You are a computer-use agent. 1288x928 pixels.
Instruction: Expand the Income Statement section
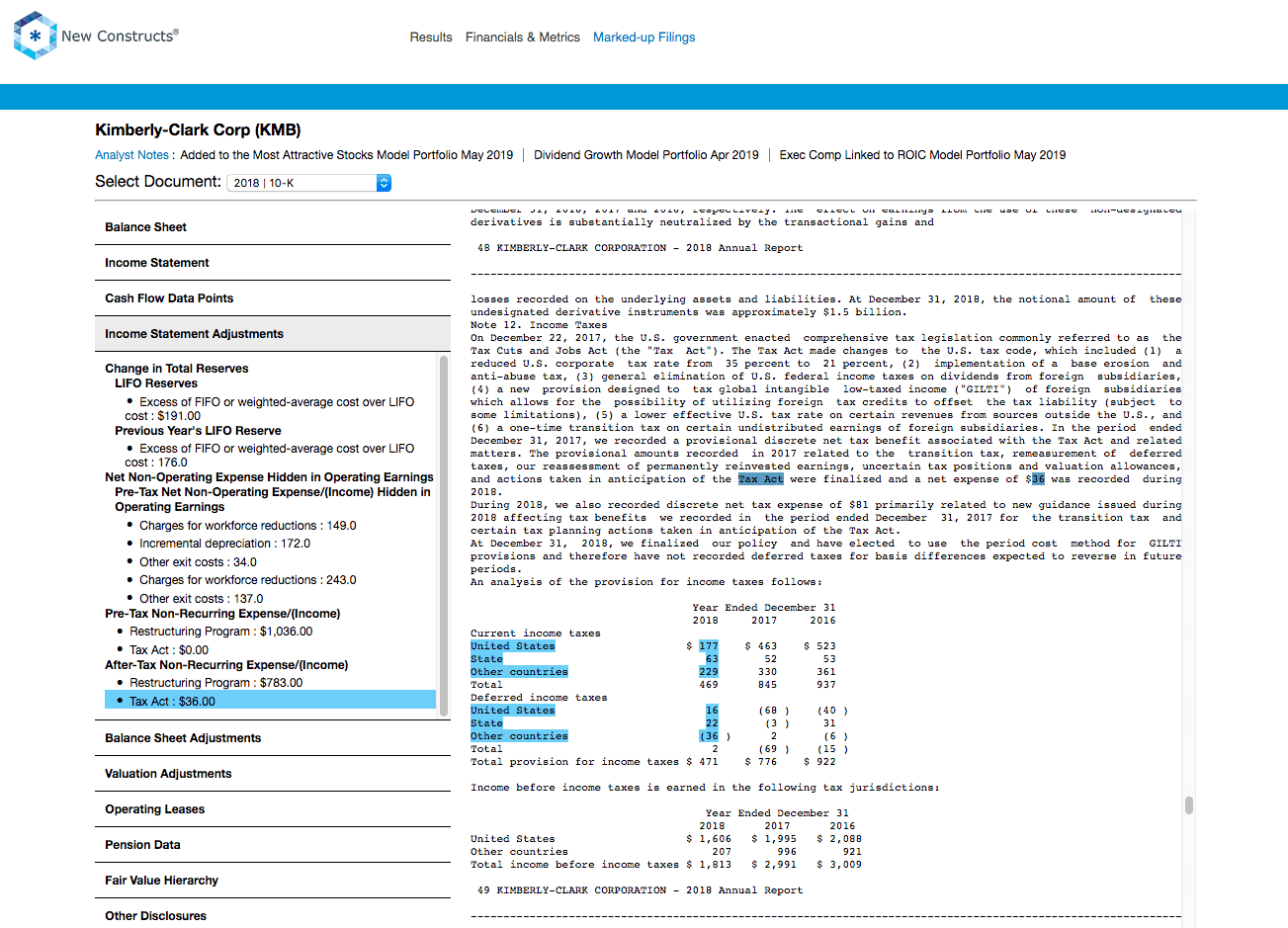click(273, 263)
